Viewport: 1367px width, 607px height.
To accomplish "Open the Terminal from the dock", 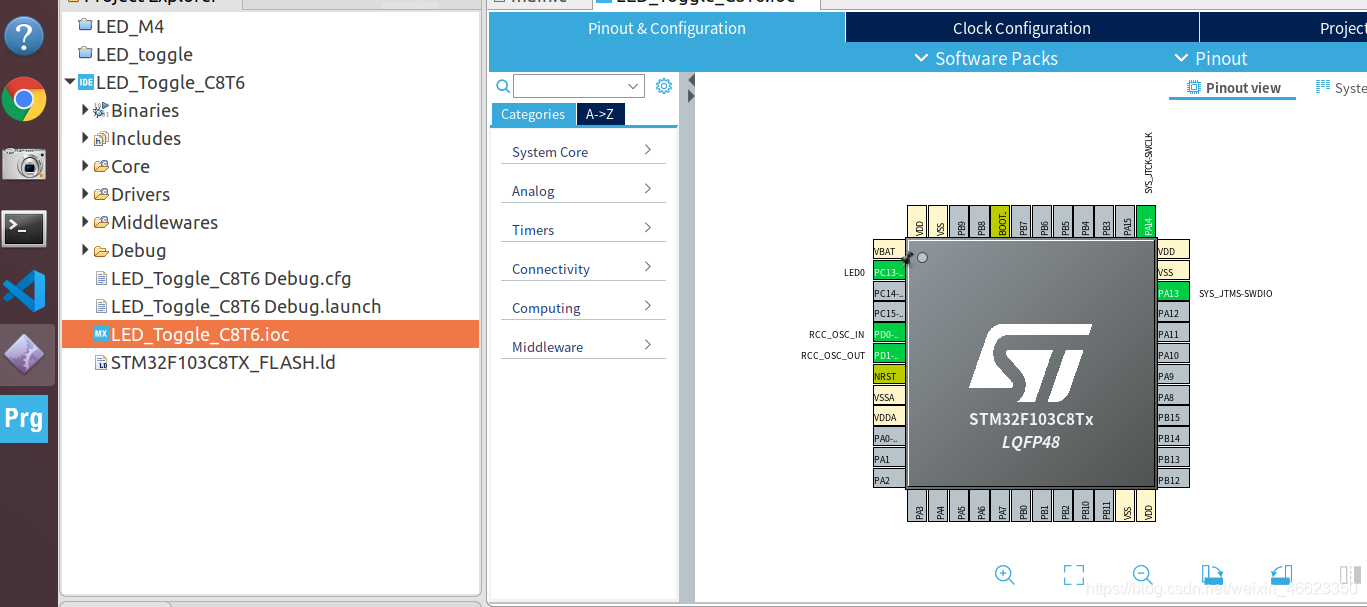I will pyautogui.click(x=24, y=229).
